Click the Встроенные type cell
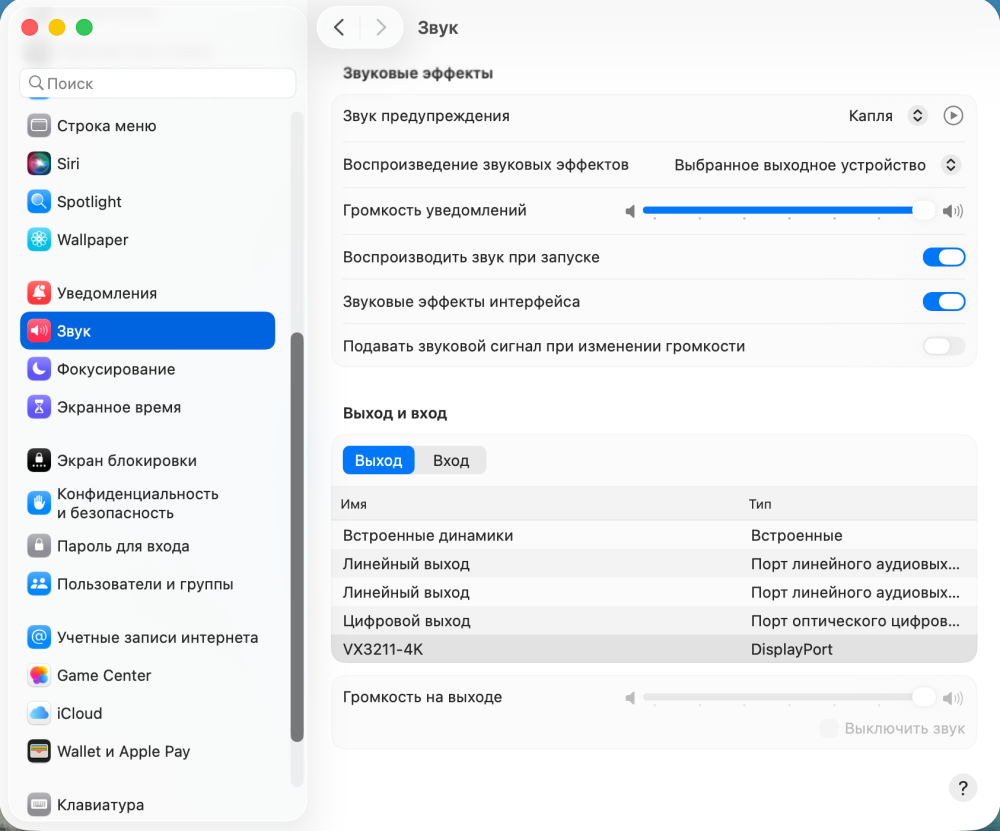 (x=797, y=536)
